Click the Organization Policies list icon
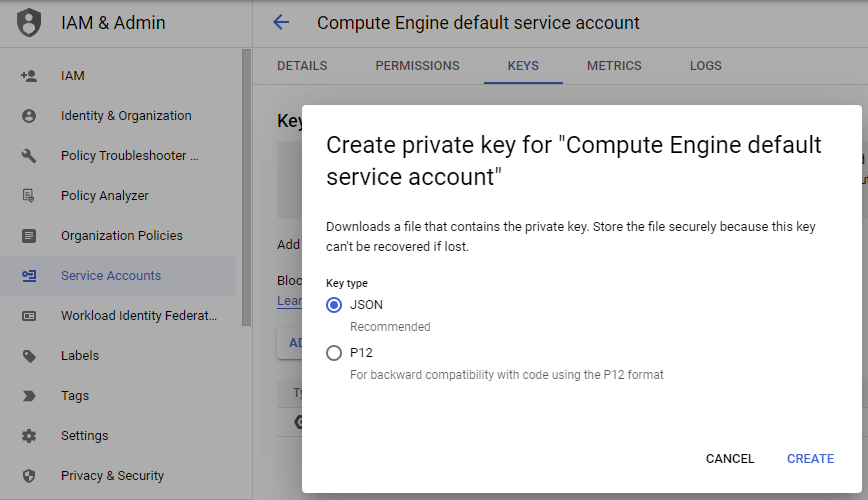Image resolution: width=868 pixels, height=500 pixels. 29,236
